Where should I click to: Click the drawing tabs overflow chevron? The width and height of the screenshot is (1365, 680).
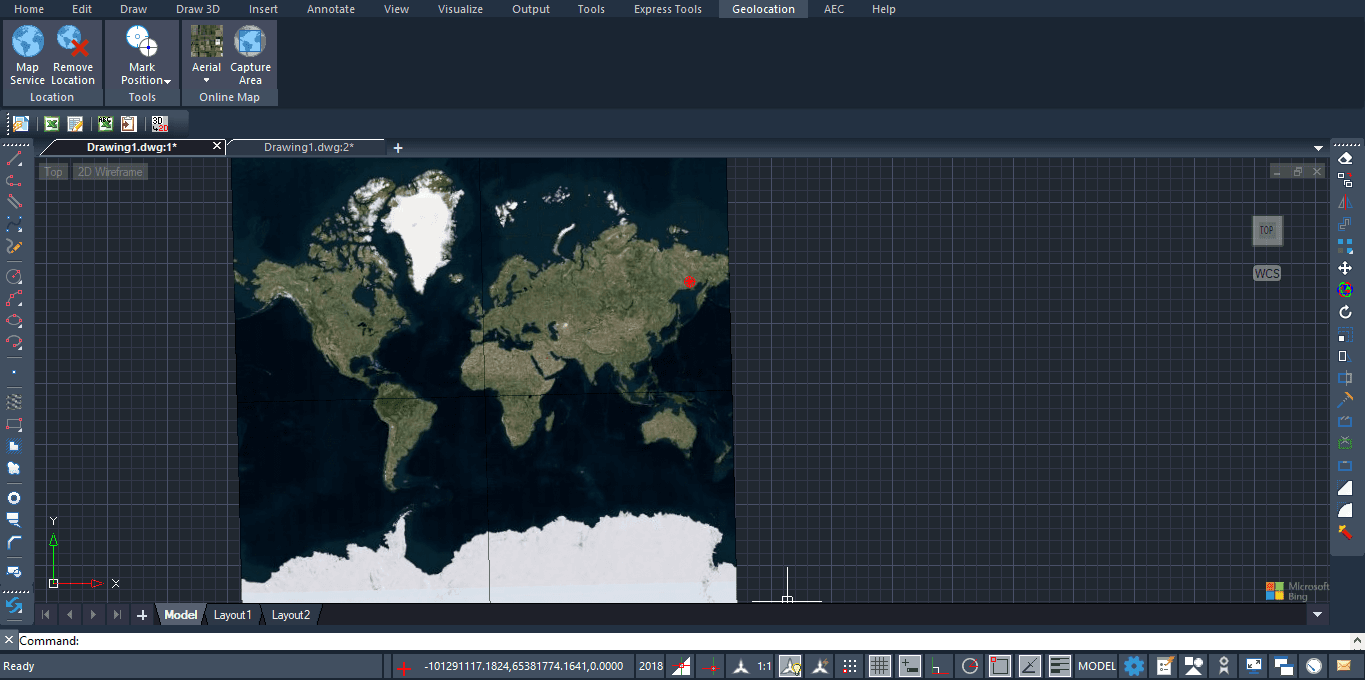point(1318,146)
